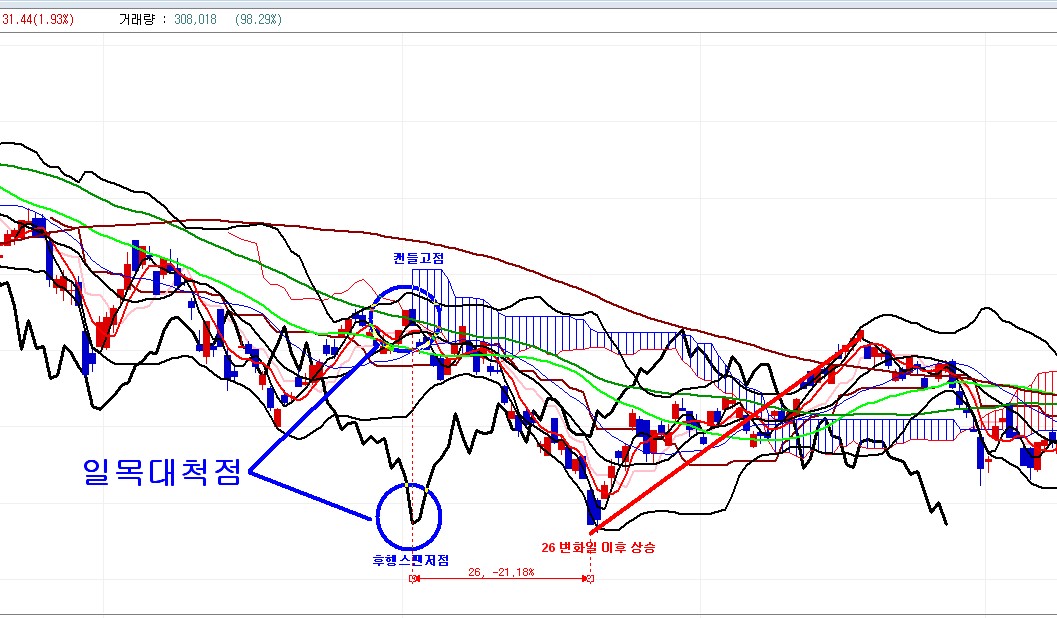The width and height of the screenshot is (1057, 618).
Task: Select the right endpoint of the red measurement line
Action: click(589, 579)
